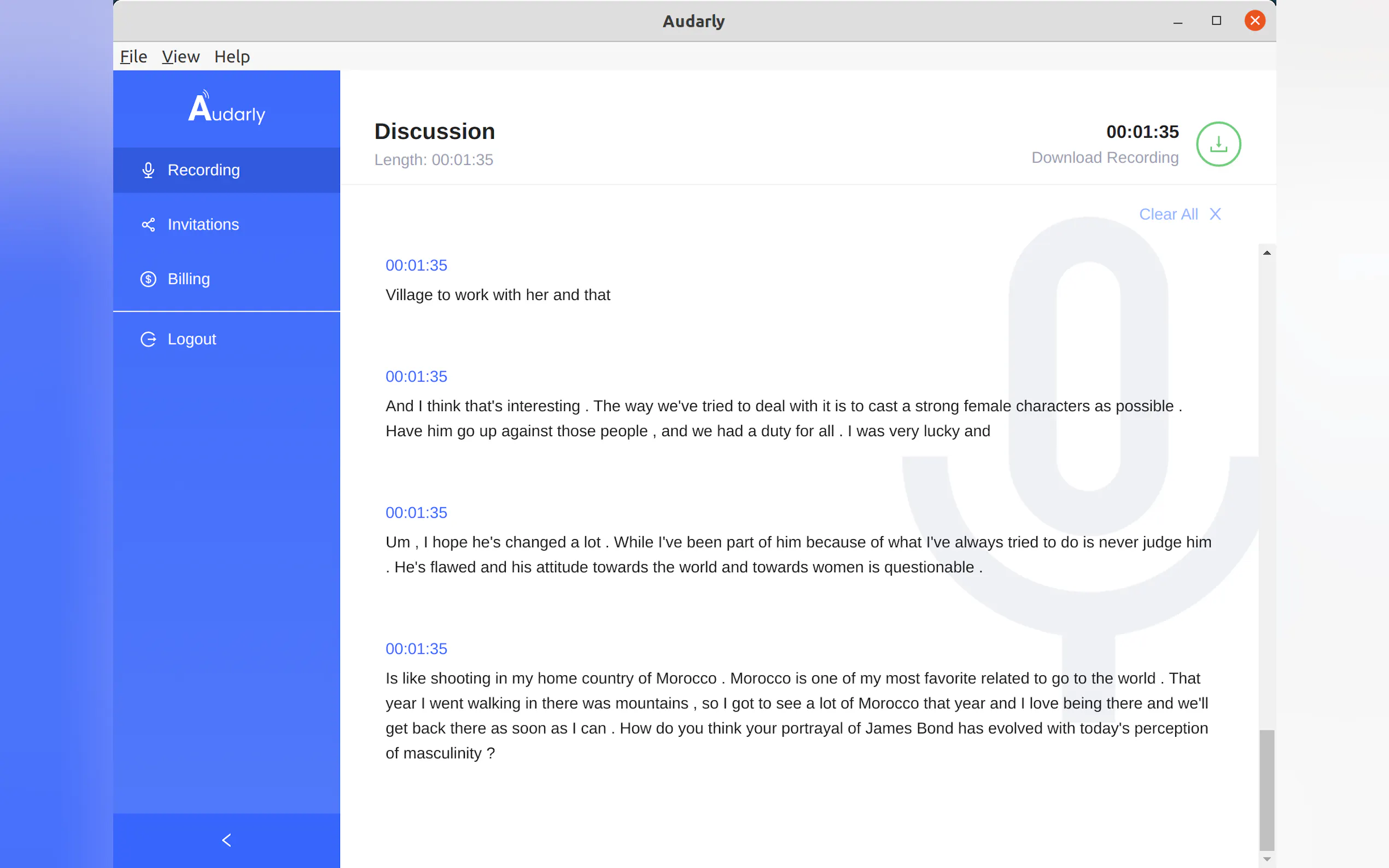Click the share icon beside Invitations
This screenshot has width=1389, height=868.
pos(148,225)
